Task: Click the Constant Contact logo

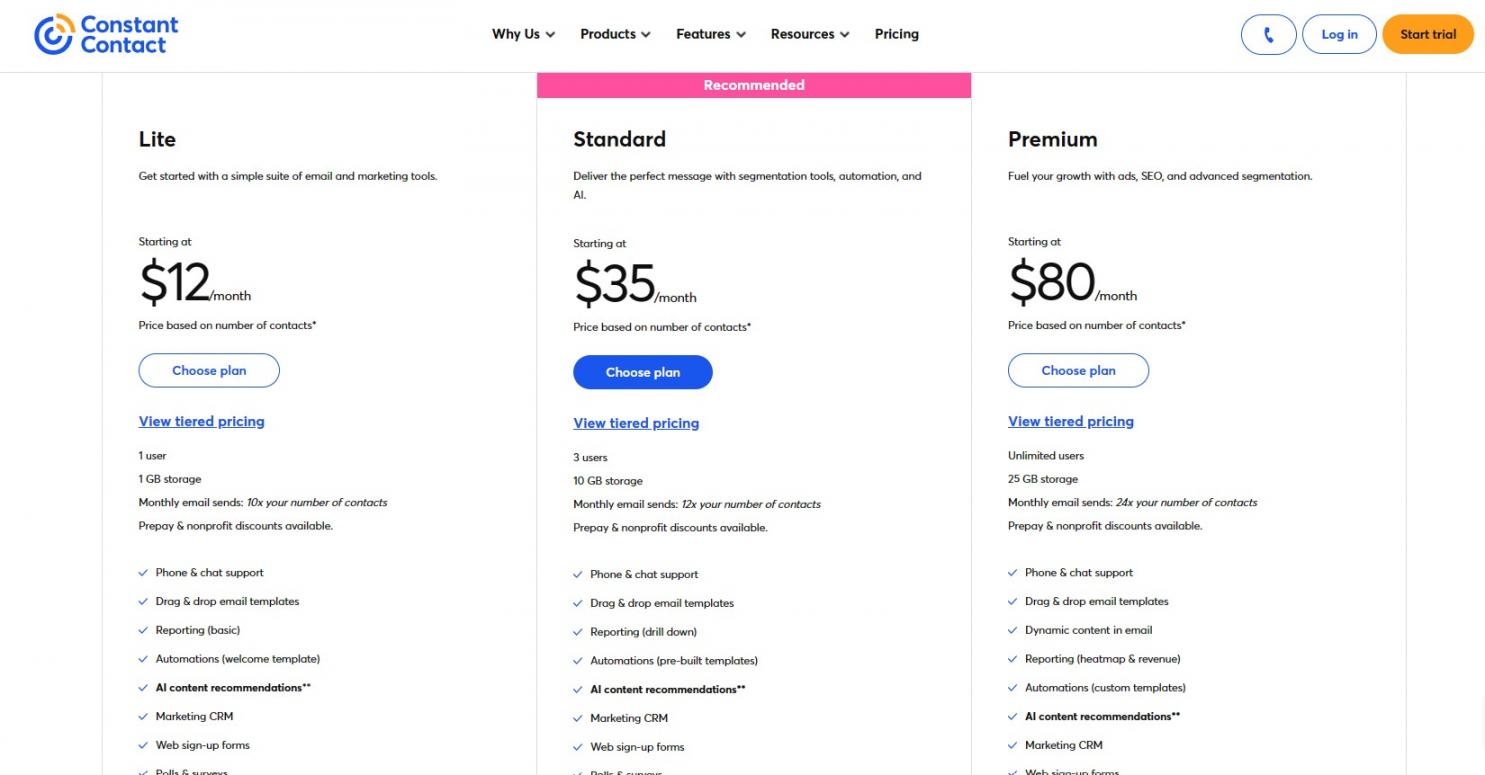Action: [x=107, y=34]
